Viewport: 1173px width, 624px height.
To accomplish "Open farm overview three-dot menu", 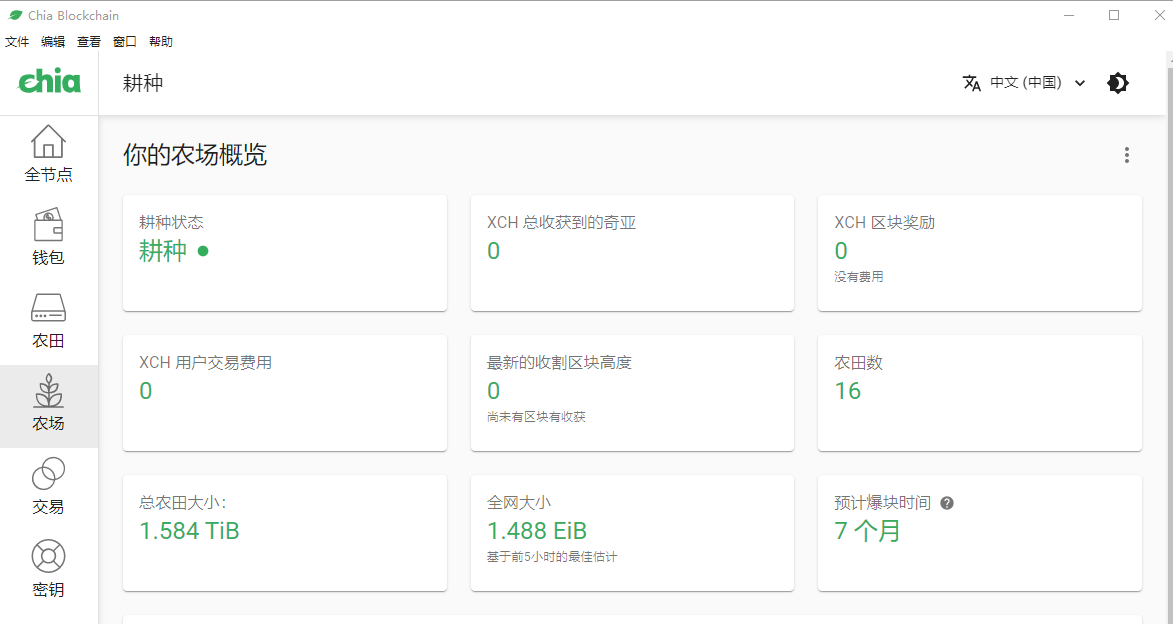I will 1127,155.
